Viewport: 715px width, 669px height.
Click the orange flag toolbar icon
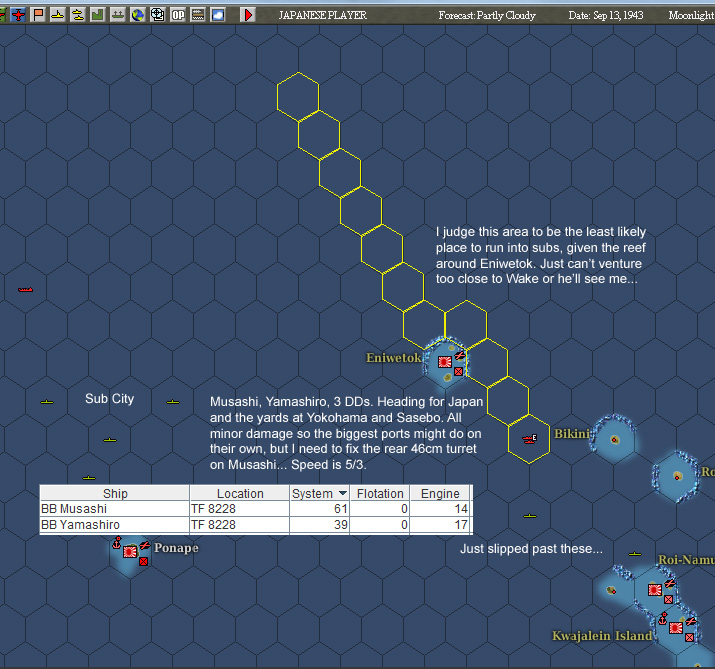pos(38,15)
